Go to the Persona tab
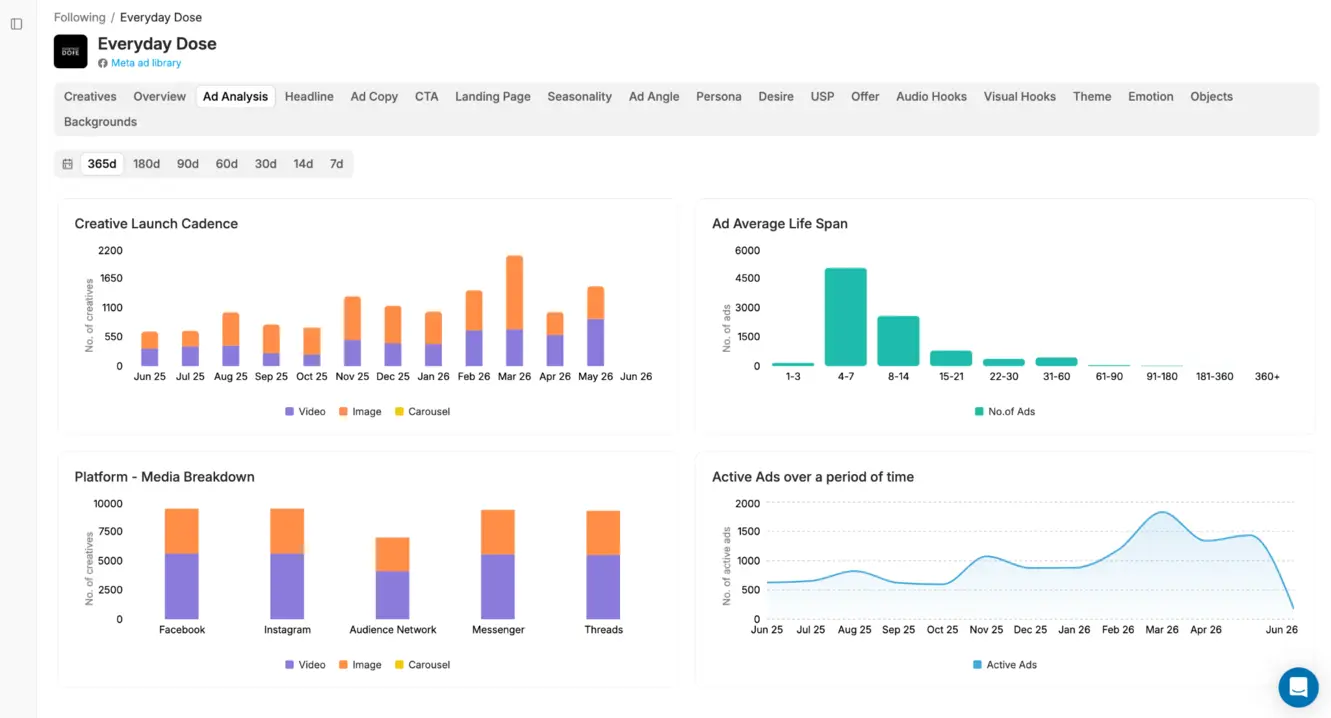 tap(719, 97)
